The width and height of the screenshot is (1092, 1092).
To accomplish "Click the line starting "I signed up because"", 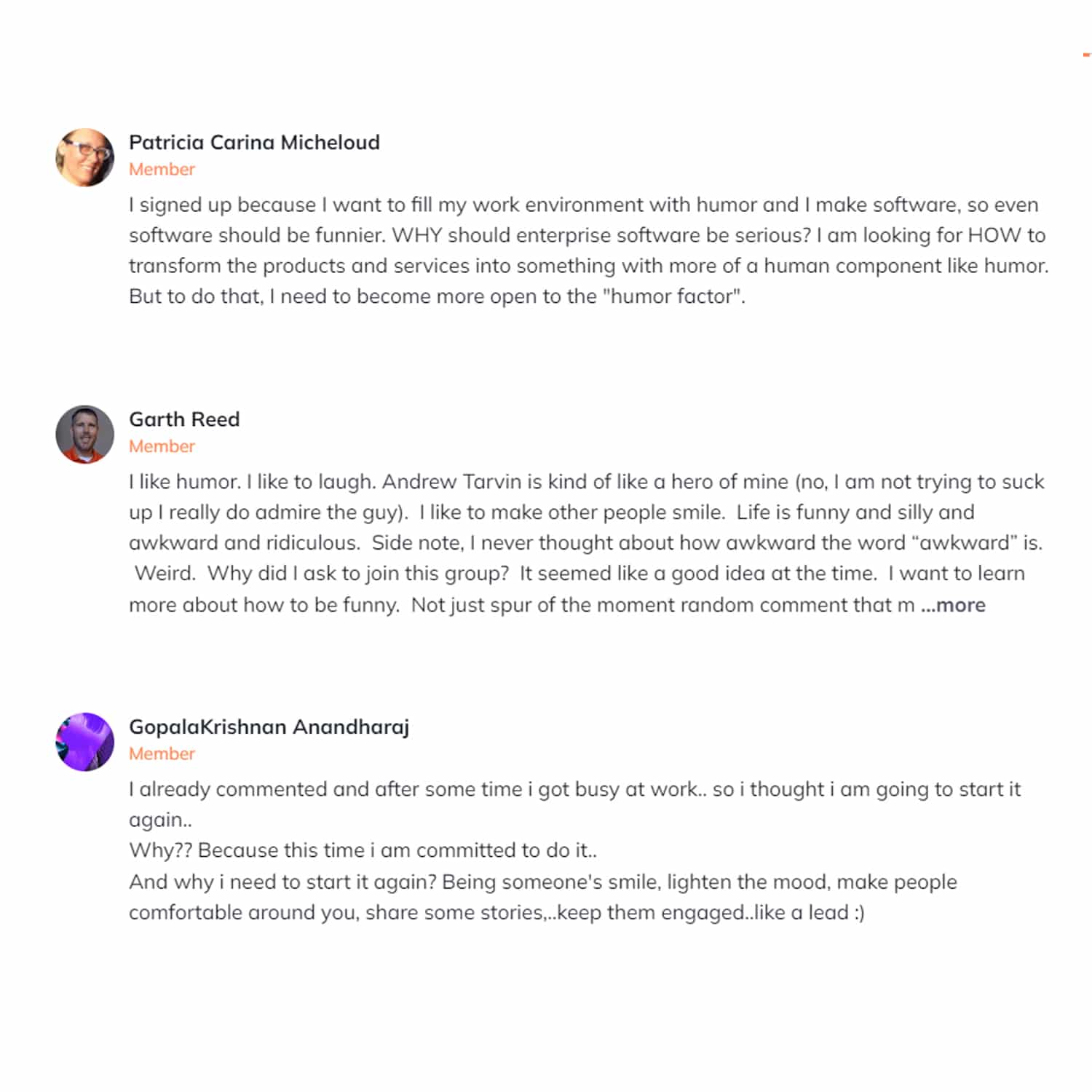I will coord(584,205).
